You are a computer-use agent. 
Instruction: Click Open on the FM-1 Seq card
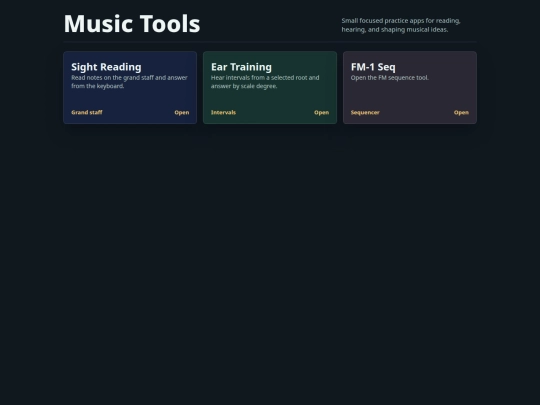point(461,112)
